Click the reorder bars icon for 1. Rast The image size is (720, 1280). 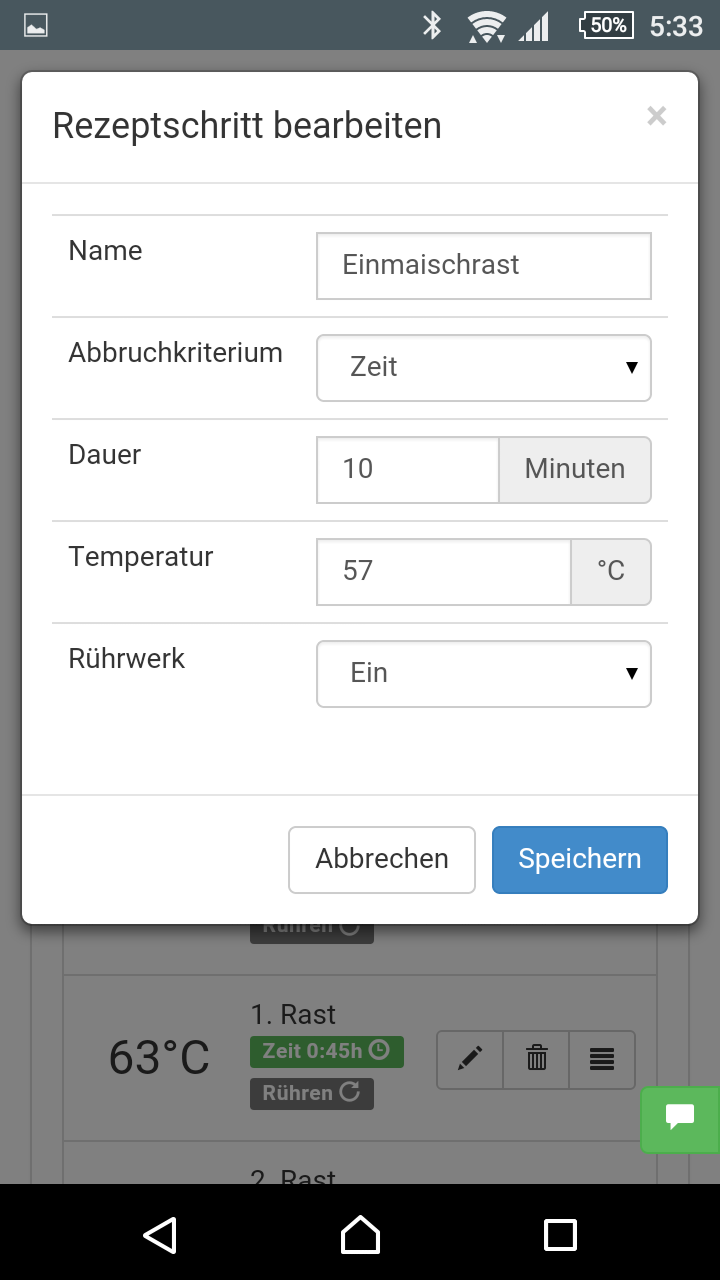click(x=602, y=1059)
